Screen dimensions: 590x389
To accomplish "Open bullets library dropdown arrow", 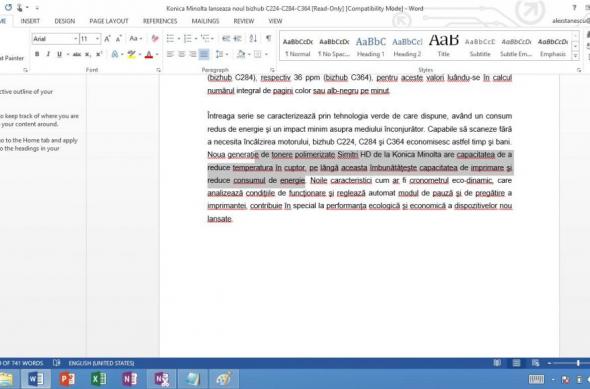I will point(178,39).
